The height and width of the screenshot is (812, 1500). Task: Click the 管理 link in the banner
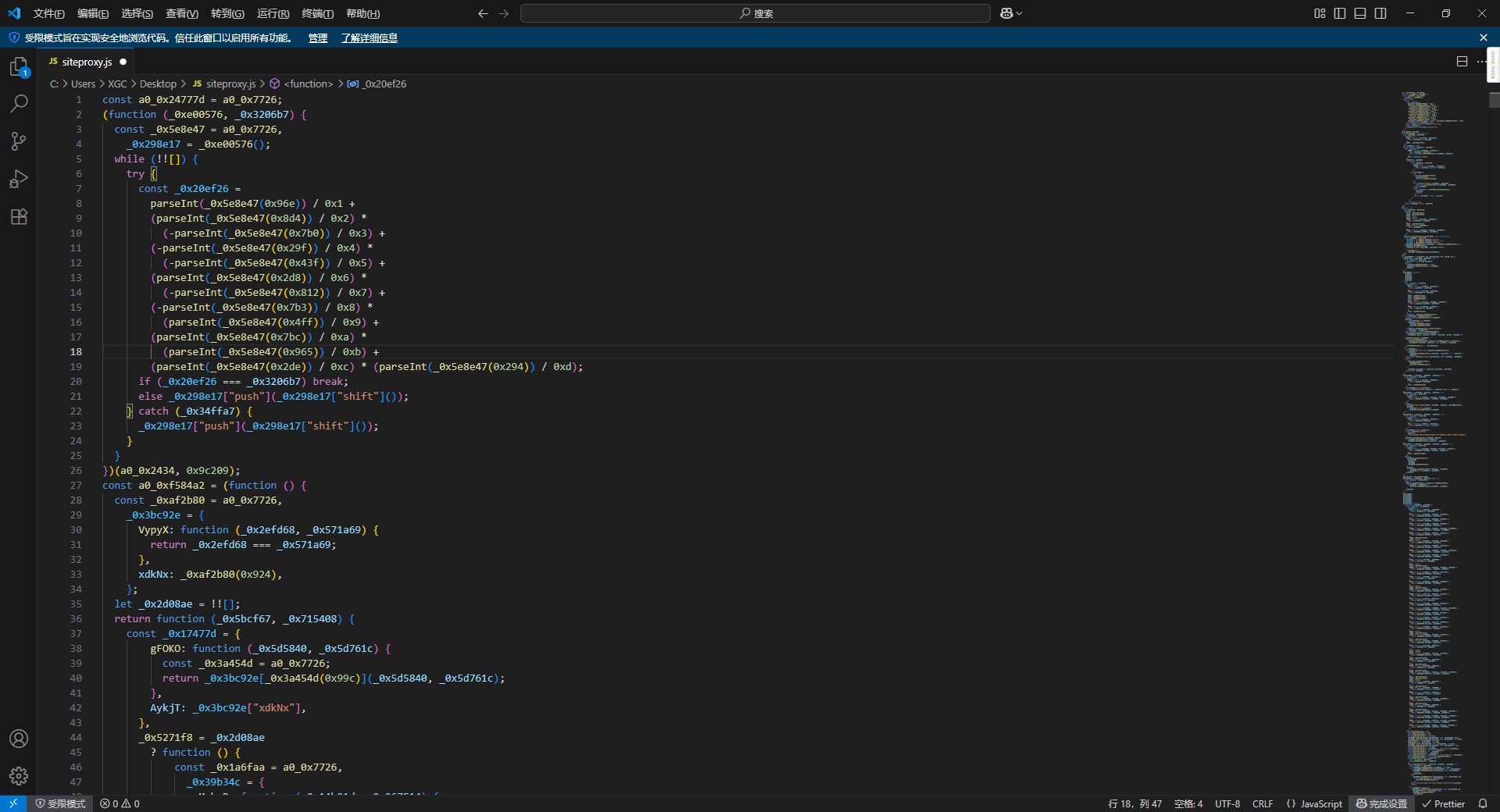(318, 37)
